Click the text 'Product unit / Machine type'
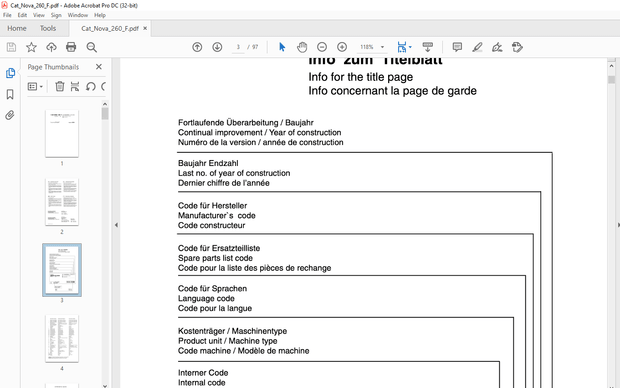Screen dimensions: 620x388 pyautogui.click(x=227, y=341)
